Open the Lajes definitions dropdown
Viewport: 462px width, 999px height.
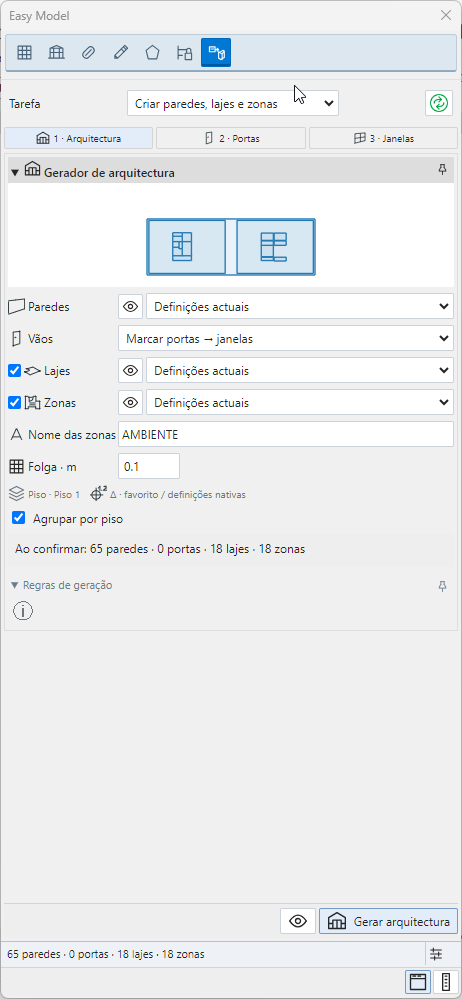300,370
